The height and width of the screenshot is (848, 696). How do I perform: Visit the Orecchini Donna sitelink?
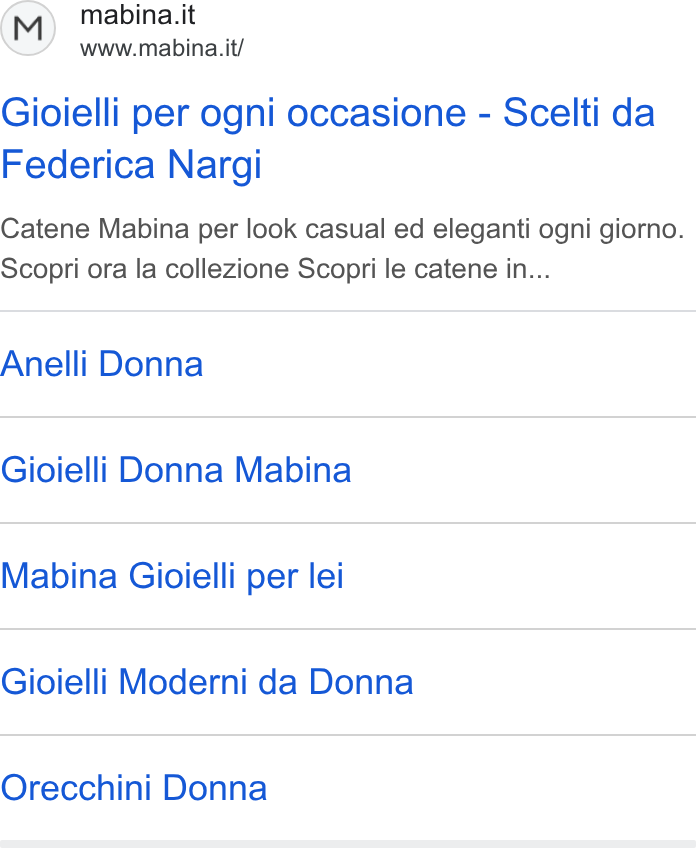(x=134, y=787)
